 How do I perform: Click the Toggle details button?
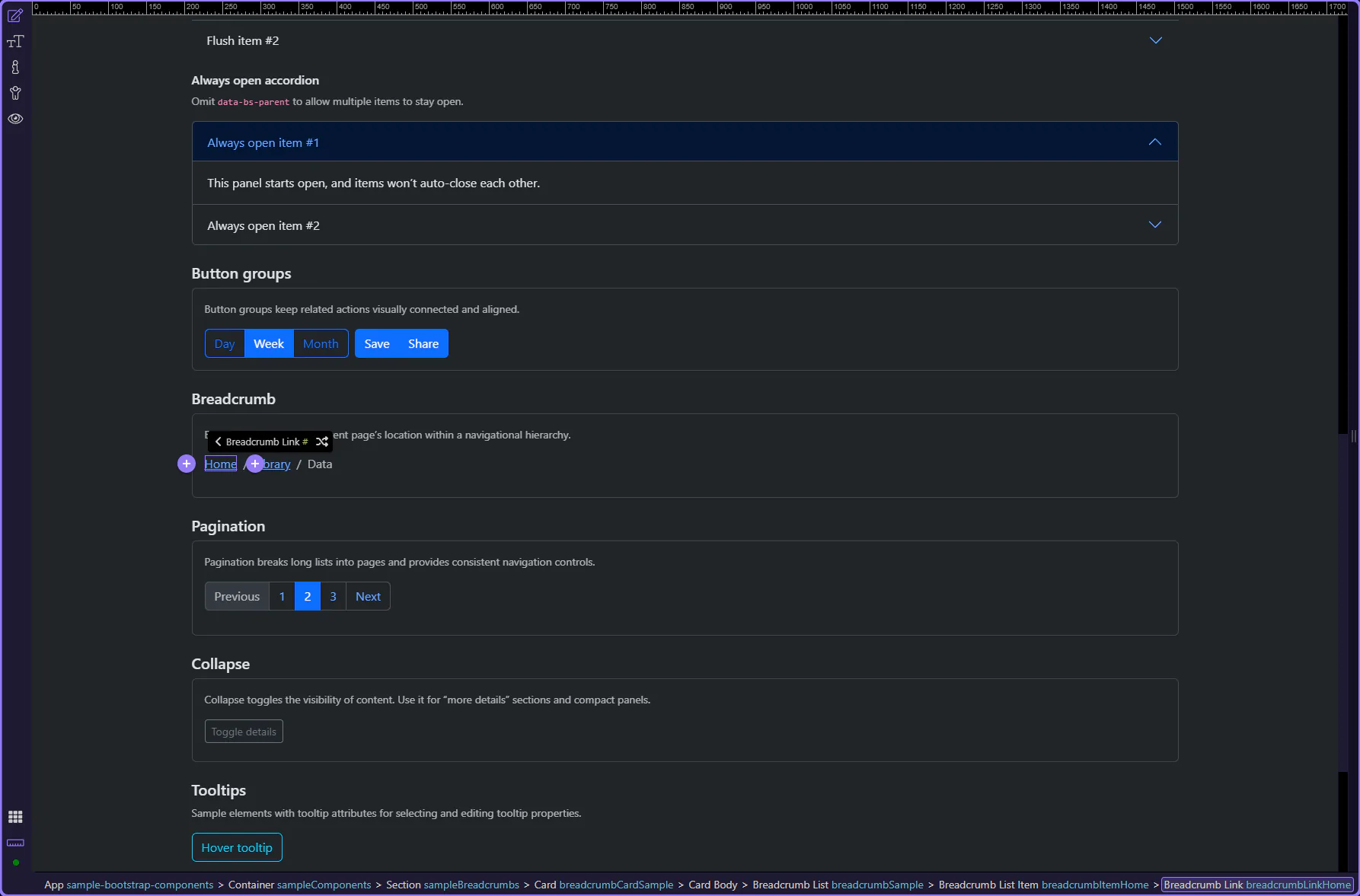(244, 732)
